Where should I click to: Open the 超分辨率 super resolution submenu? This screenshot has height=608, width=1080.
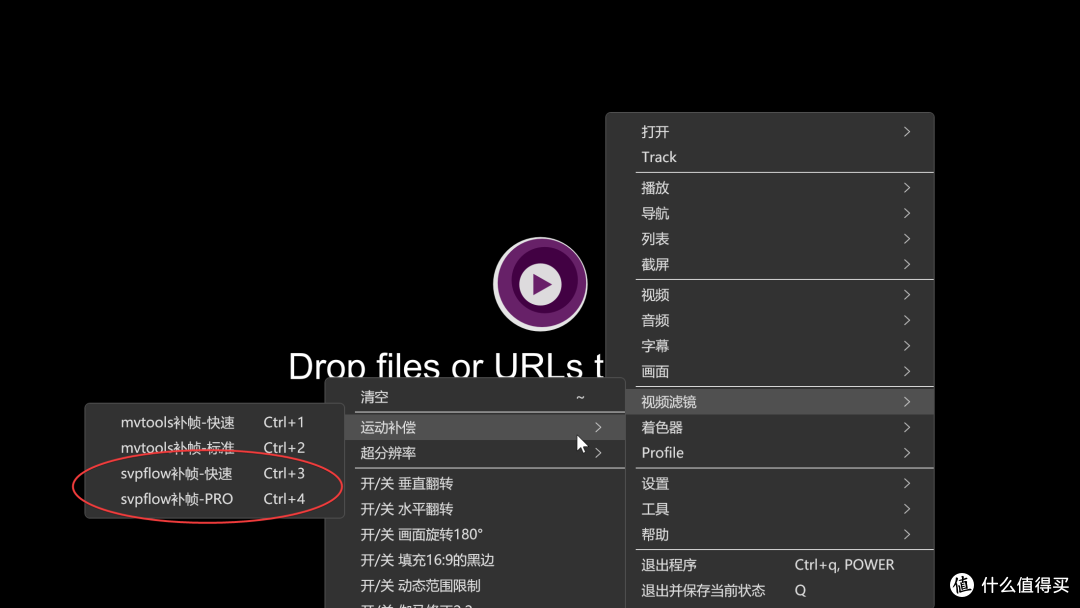(484, 453)
